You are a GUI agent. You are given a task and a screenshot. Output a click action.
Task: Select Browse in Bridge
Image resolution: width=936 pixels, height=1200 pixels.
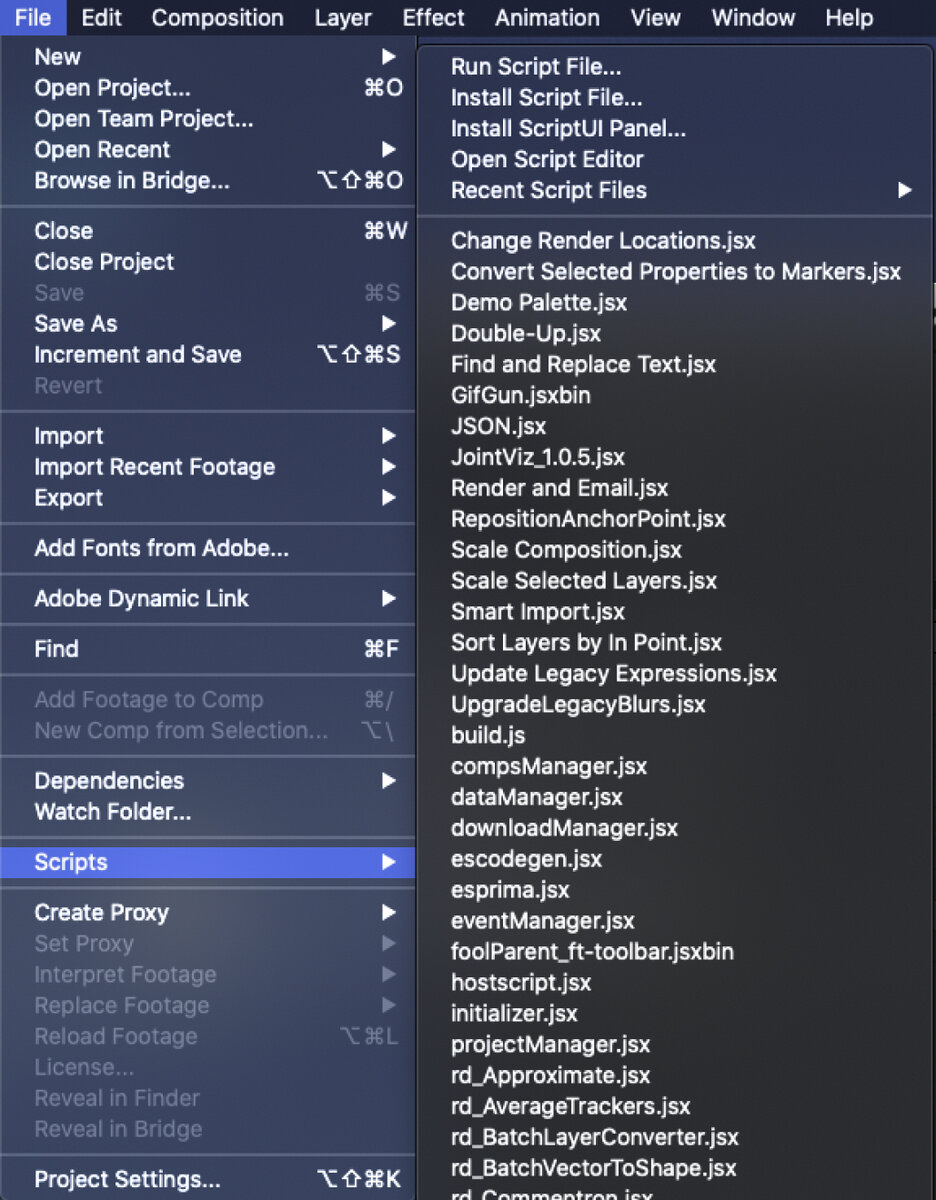click(132, 181)
